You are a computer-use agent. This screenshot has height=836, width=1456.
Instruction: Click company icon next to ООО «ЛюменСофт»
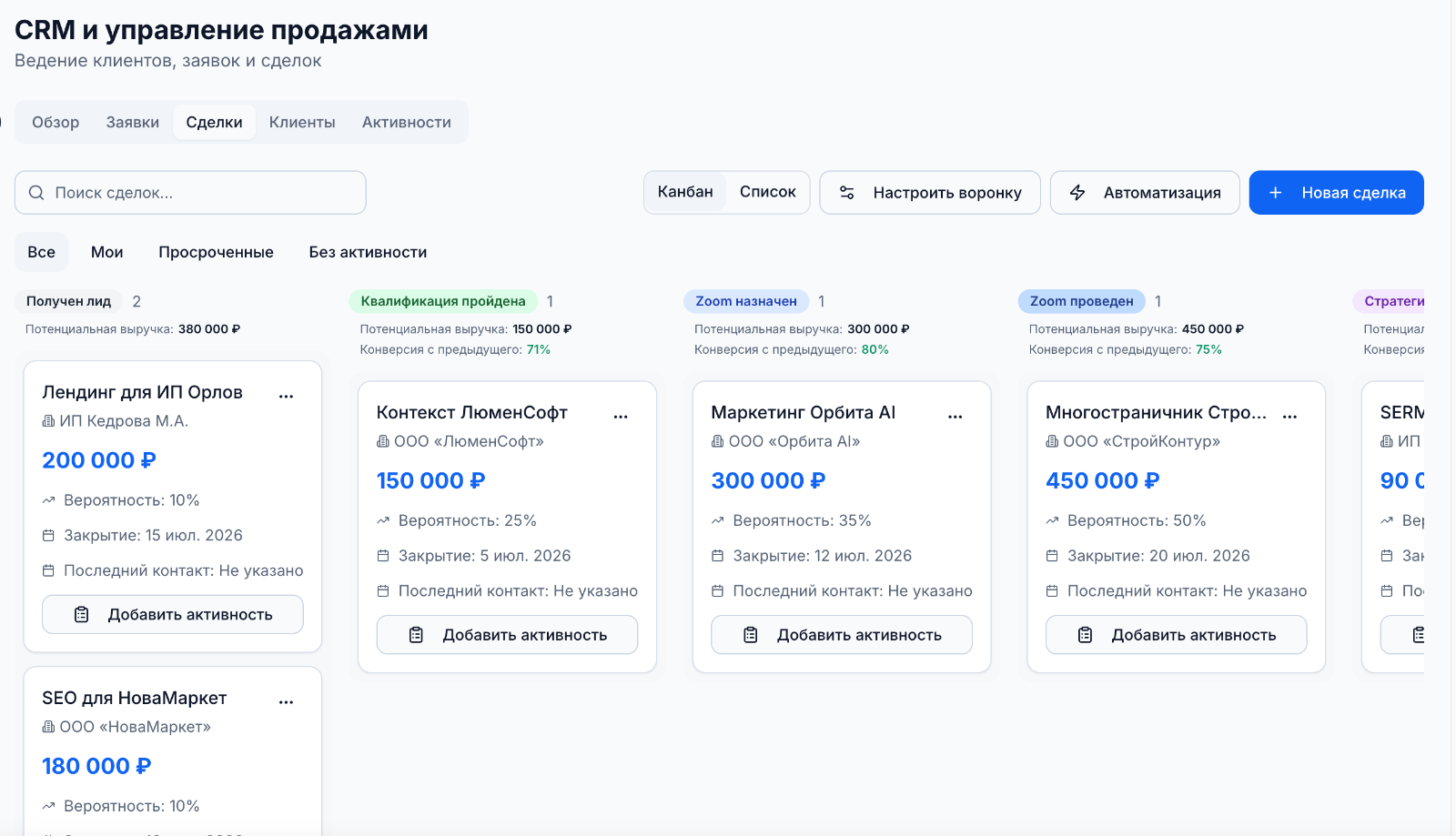(x=383, y=441)
